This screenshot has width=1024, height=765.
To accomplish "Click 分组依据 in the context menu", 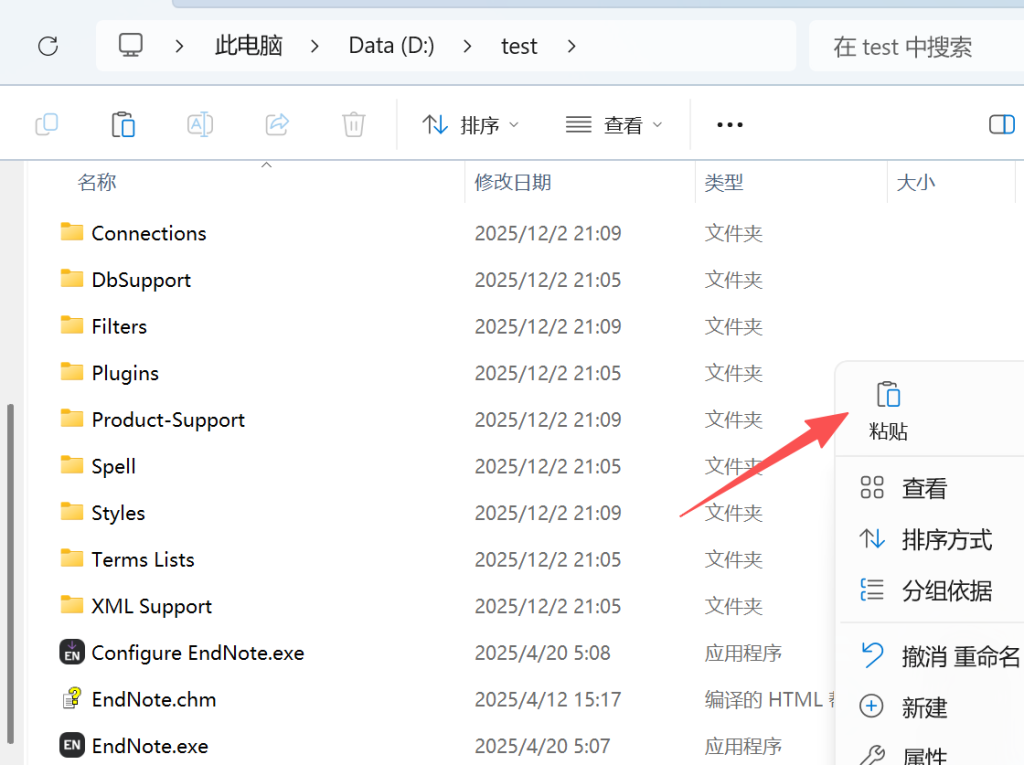I will pyautogui.click(x=945, y=591).
